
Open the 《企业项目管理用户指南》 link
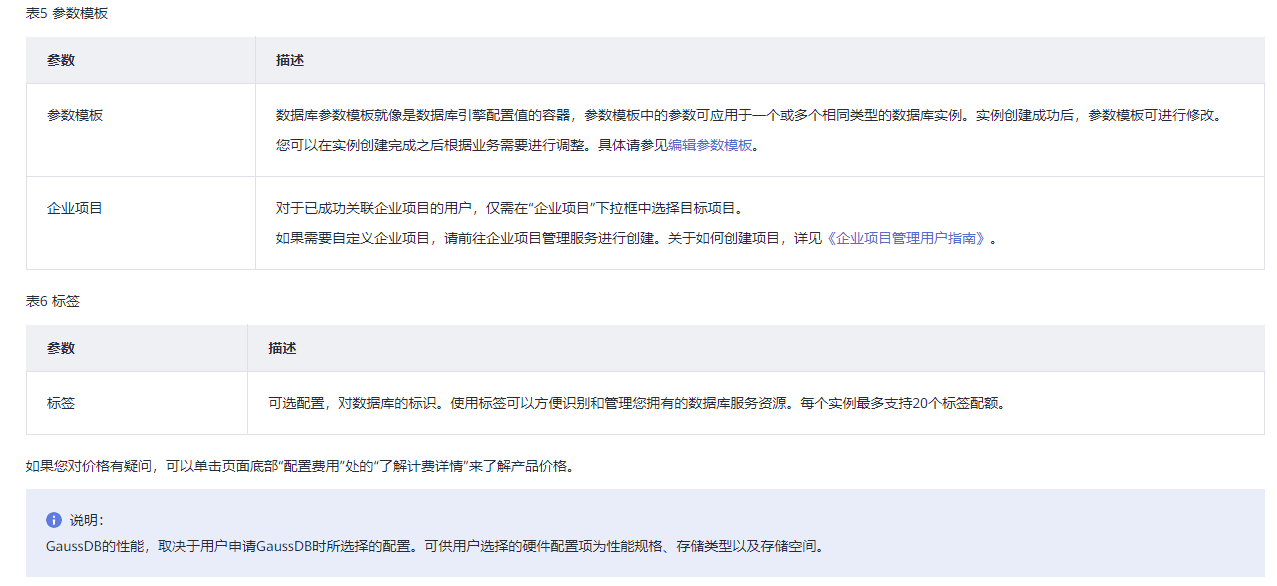(907, 238)
